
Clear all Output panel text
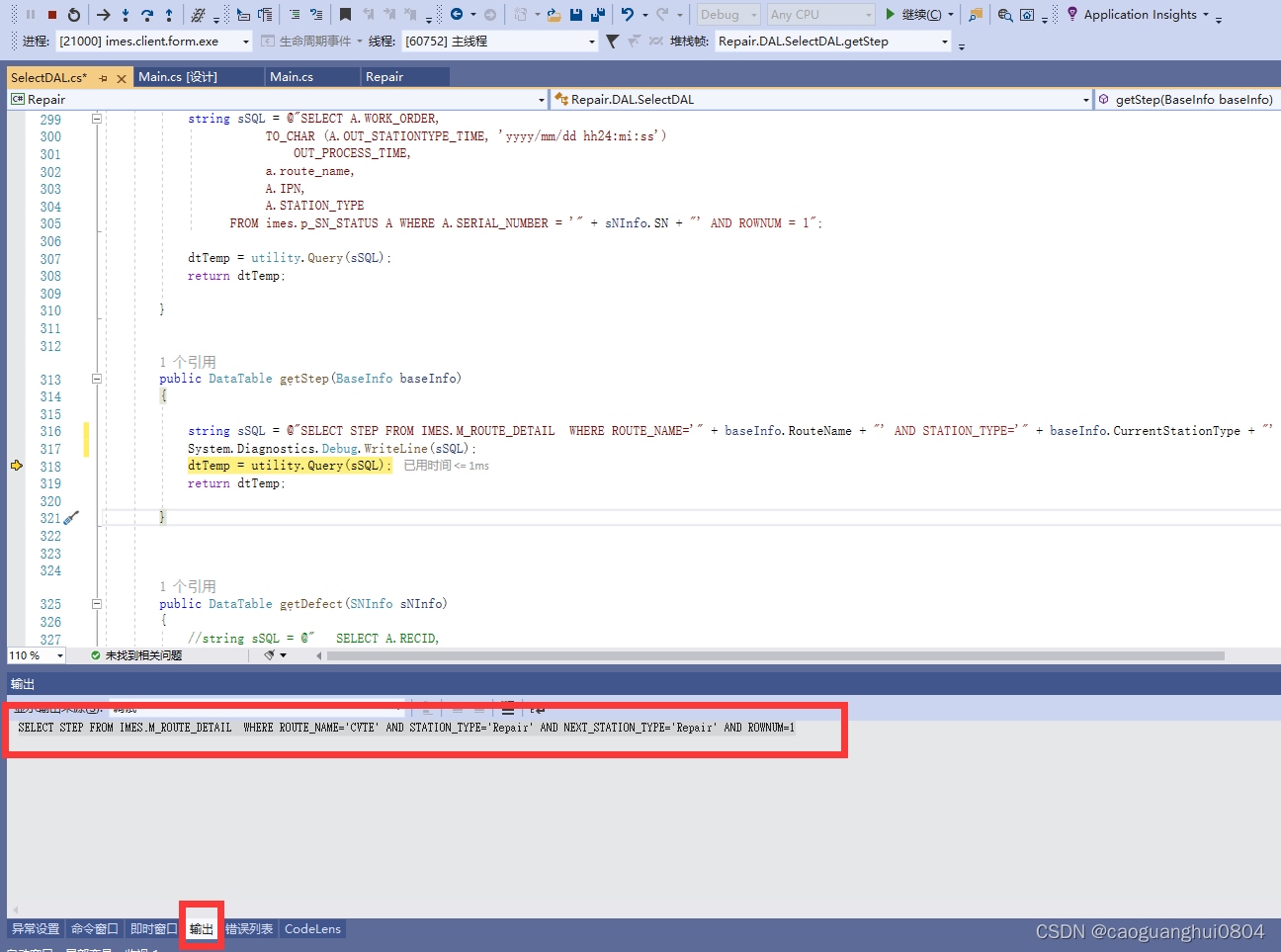507,709
